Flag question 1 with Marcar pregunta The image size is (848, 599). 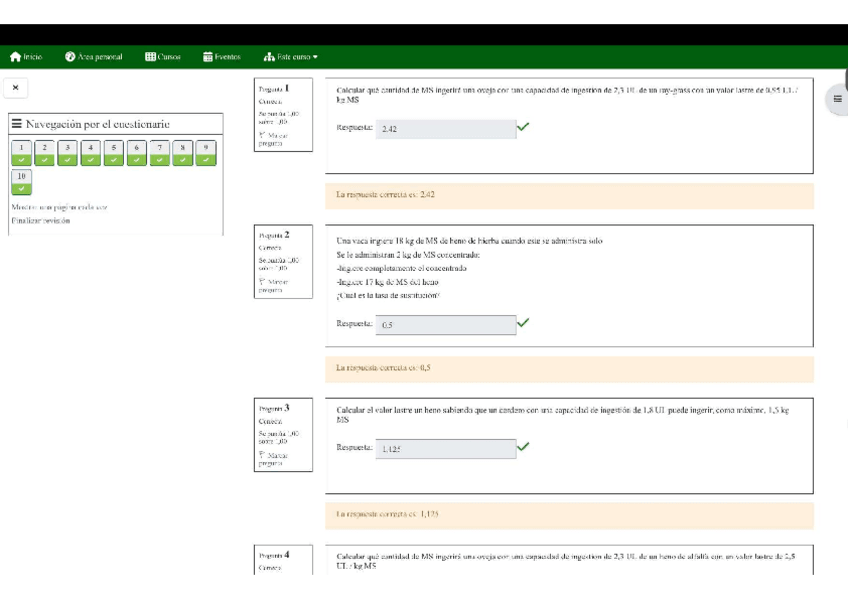point(273,139)
